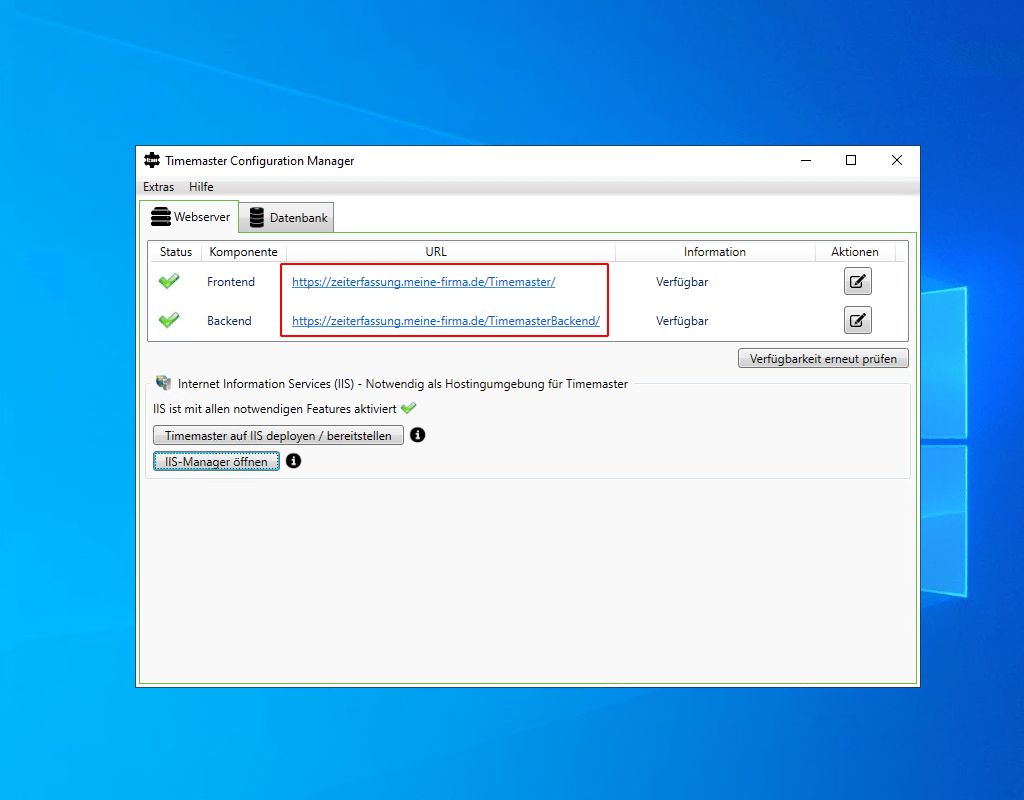Screen dimensions: 1024x800
Task: Open the Hilfe menu
Action: pyautogui.click(x=201, y=187)
